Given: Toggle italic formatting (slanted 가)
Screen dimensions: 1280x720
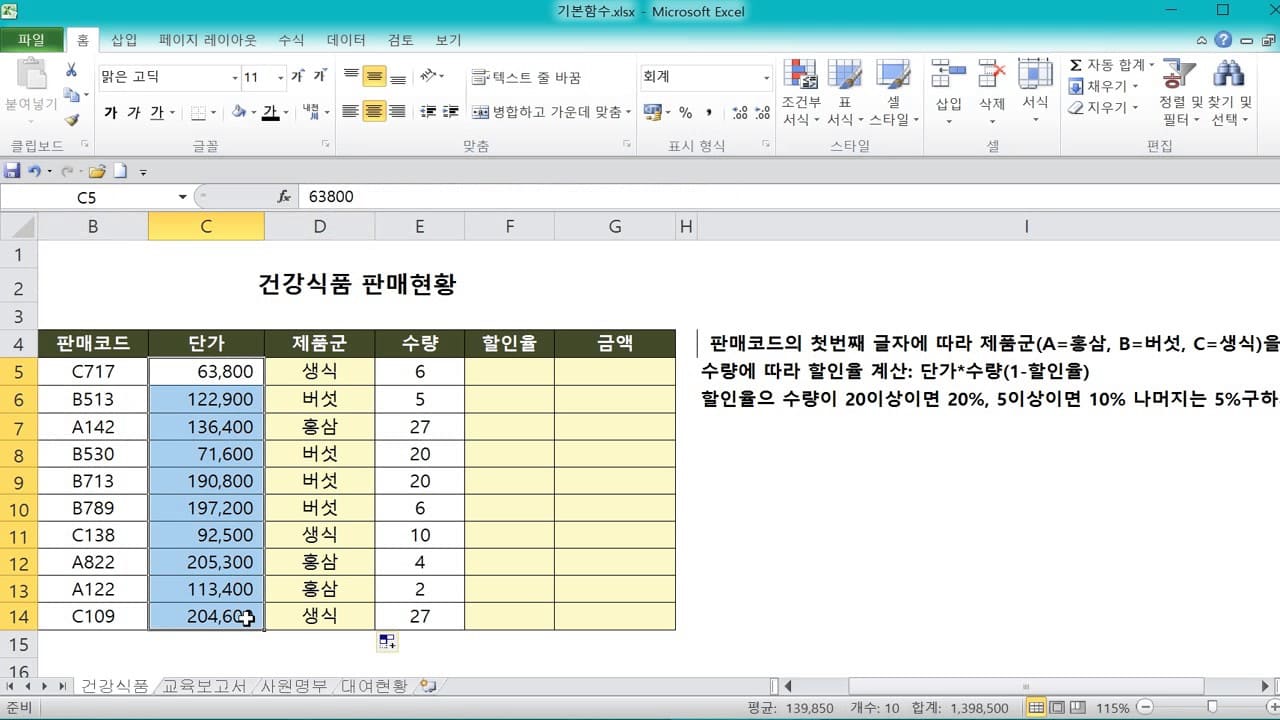Looking at the screenshot, I should pyautogui.click(x=133, y=112).
